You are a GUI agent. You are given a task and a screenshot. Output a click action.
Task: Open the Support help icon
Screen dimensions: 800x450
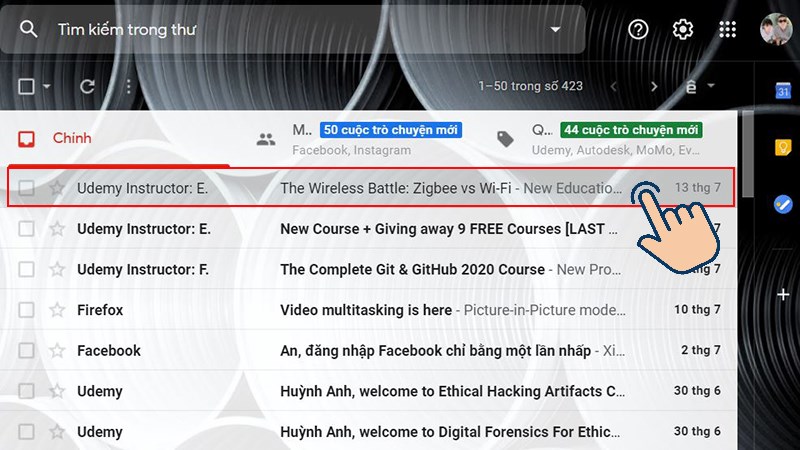point(638,30)
